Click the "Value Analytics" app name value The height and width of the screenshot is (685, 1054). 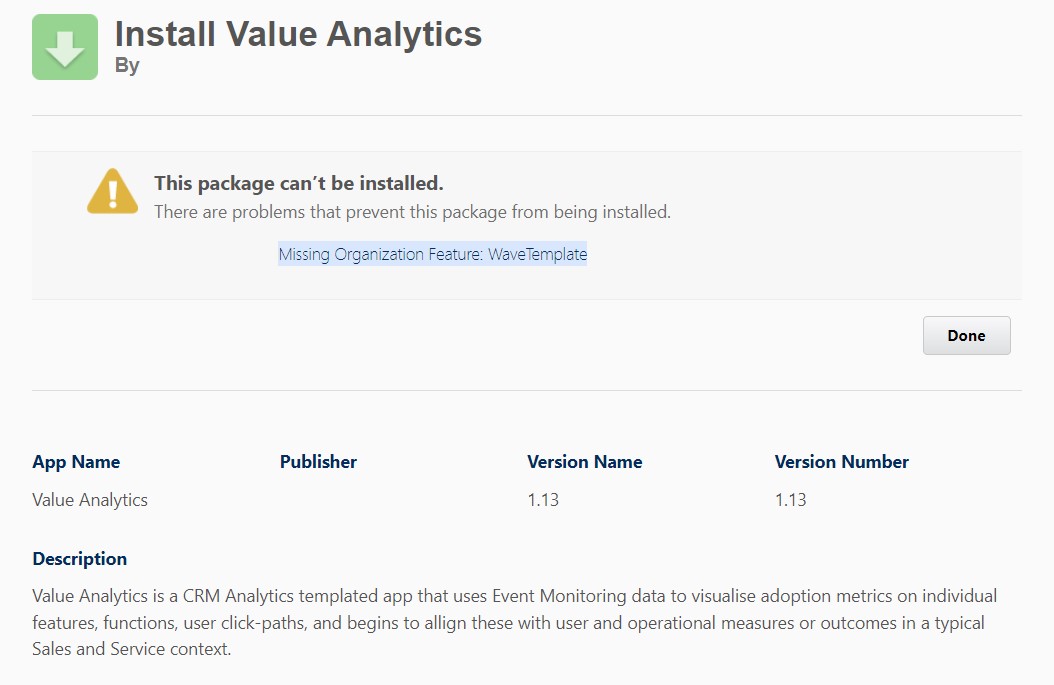point(90,499)
